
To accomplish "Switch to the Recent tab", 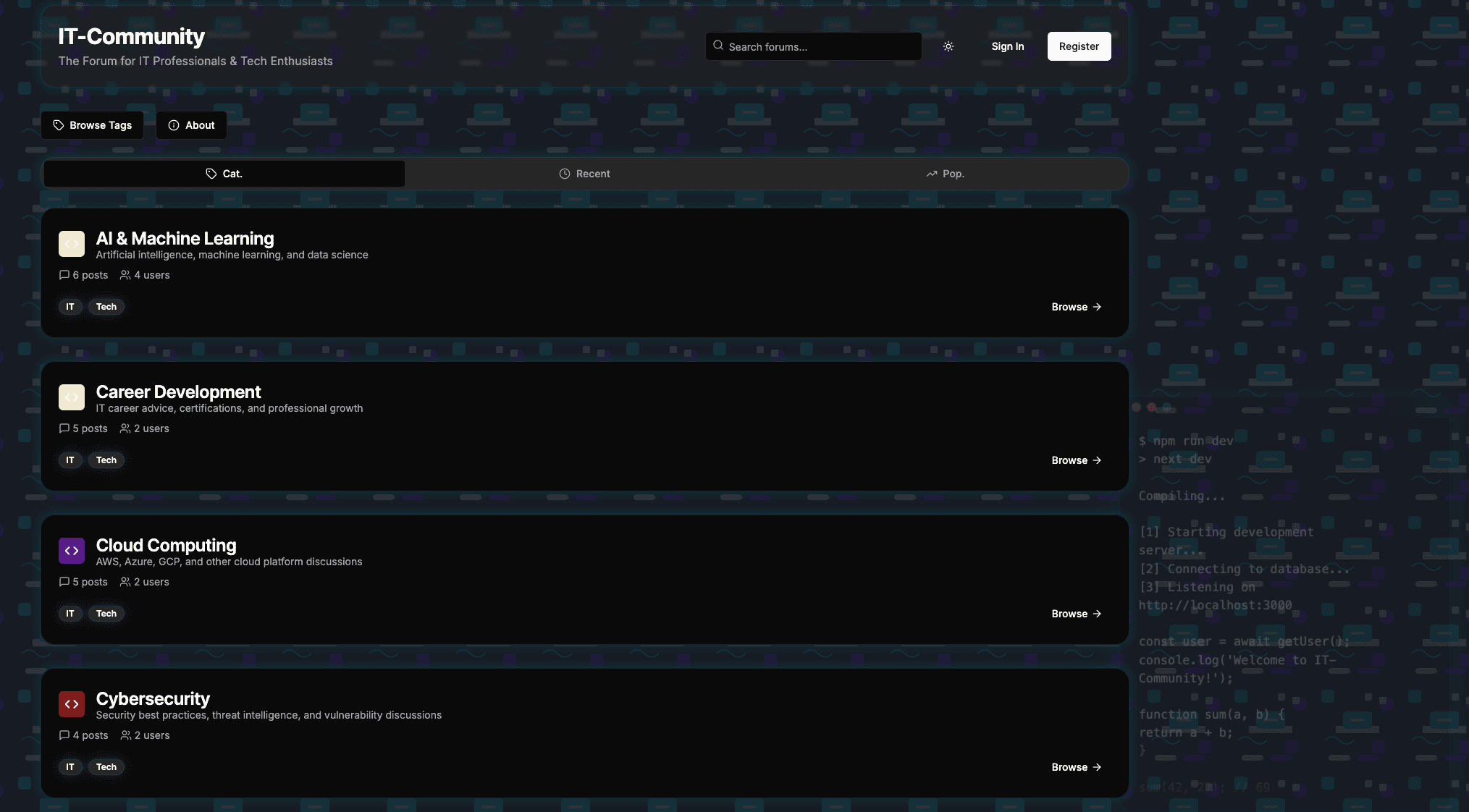I will (x=585, y=174).
